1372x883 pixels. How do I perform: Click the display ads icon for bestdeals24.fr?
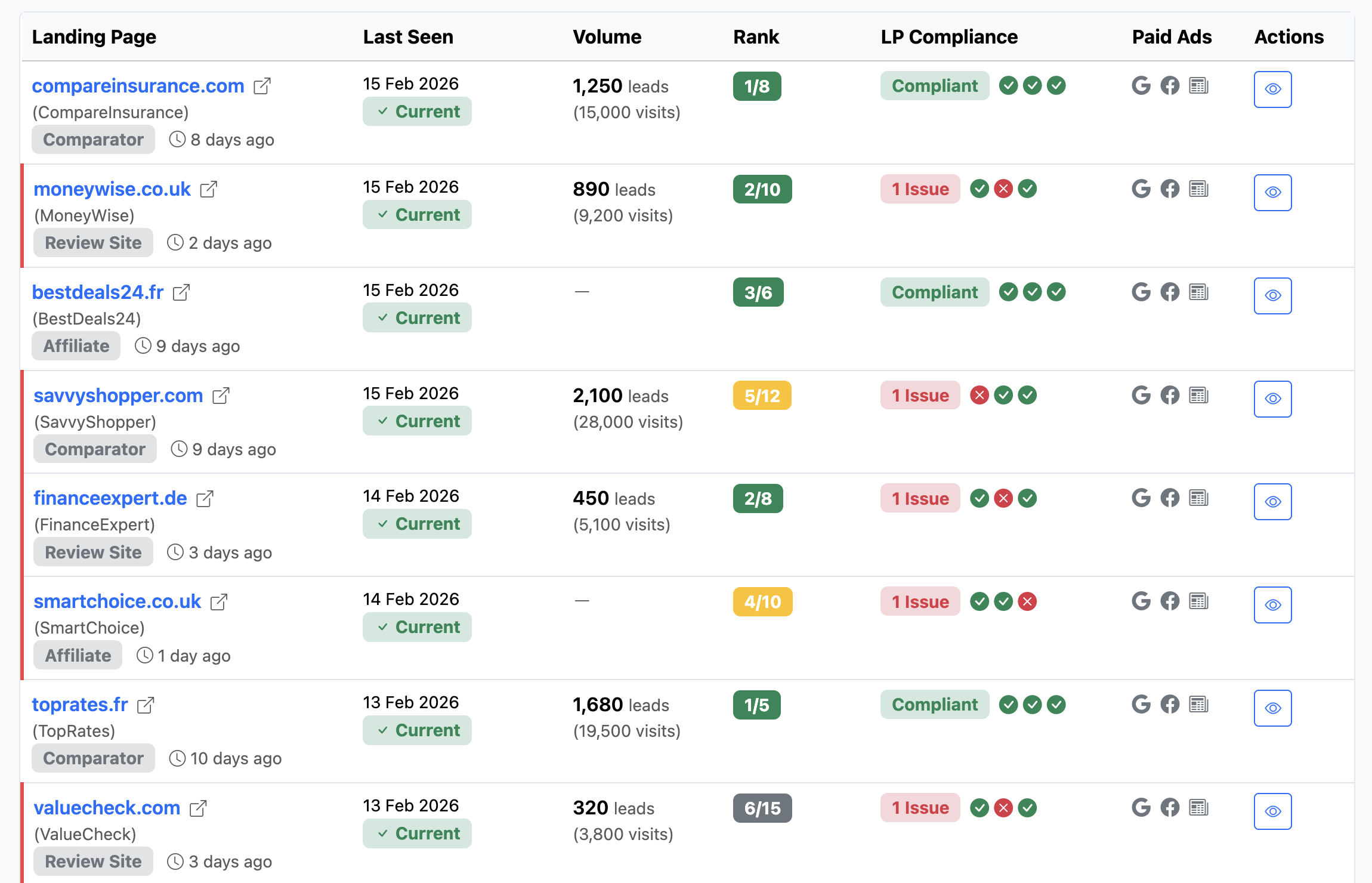[1199, 292]
